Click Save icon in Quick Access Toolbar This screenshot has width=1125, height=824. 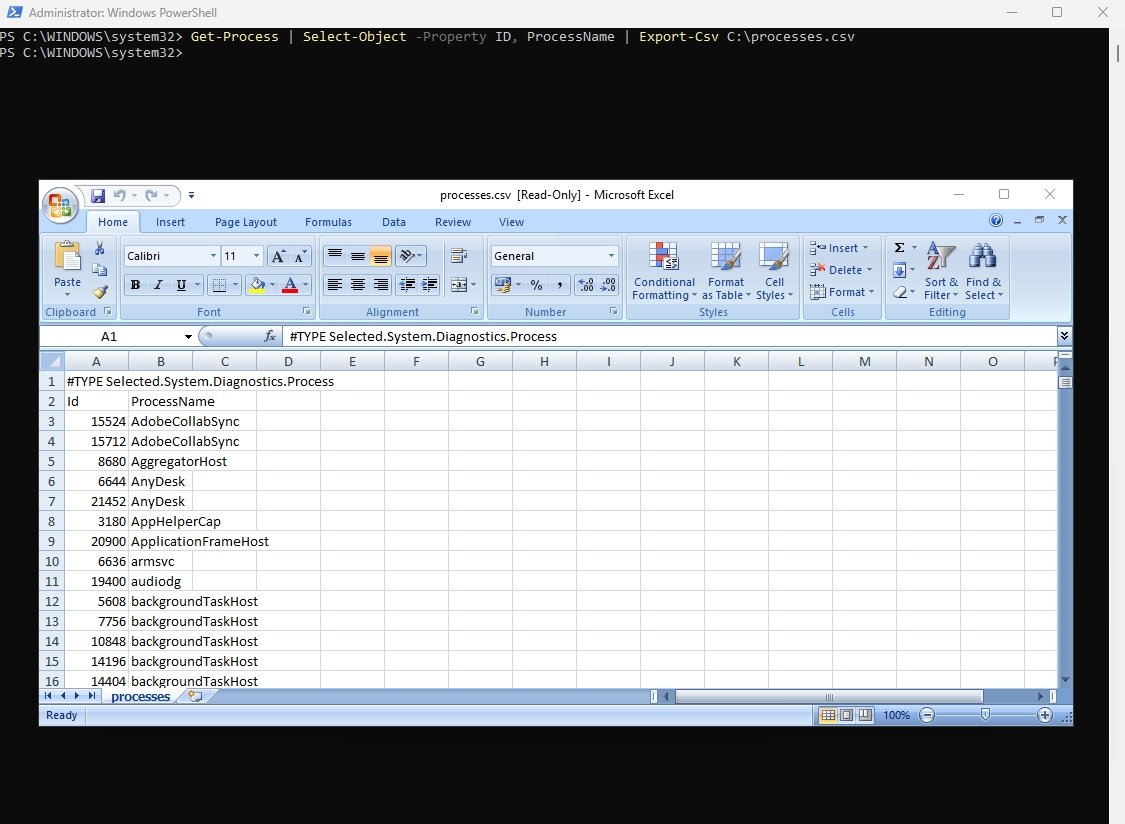(x=98, y=195)
